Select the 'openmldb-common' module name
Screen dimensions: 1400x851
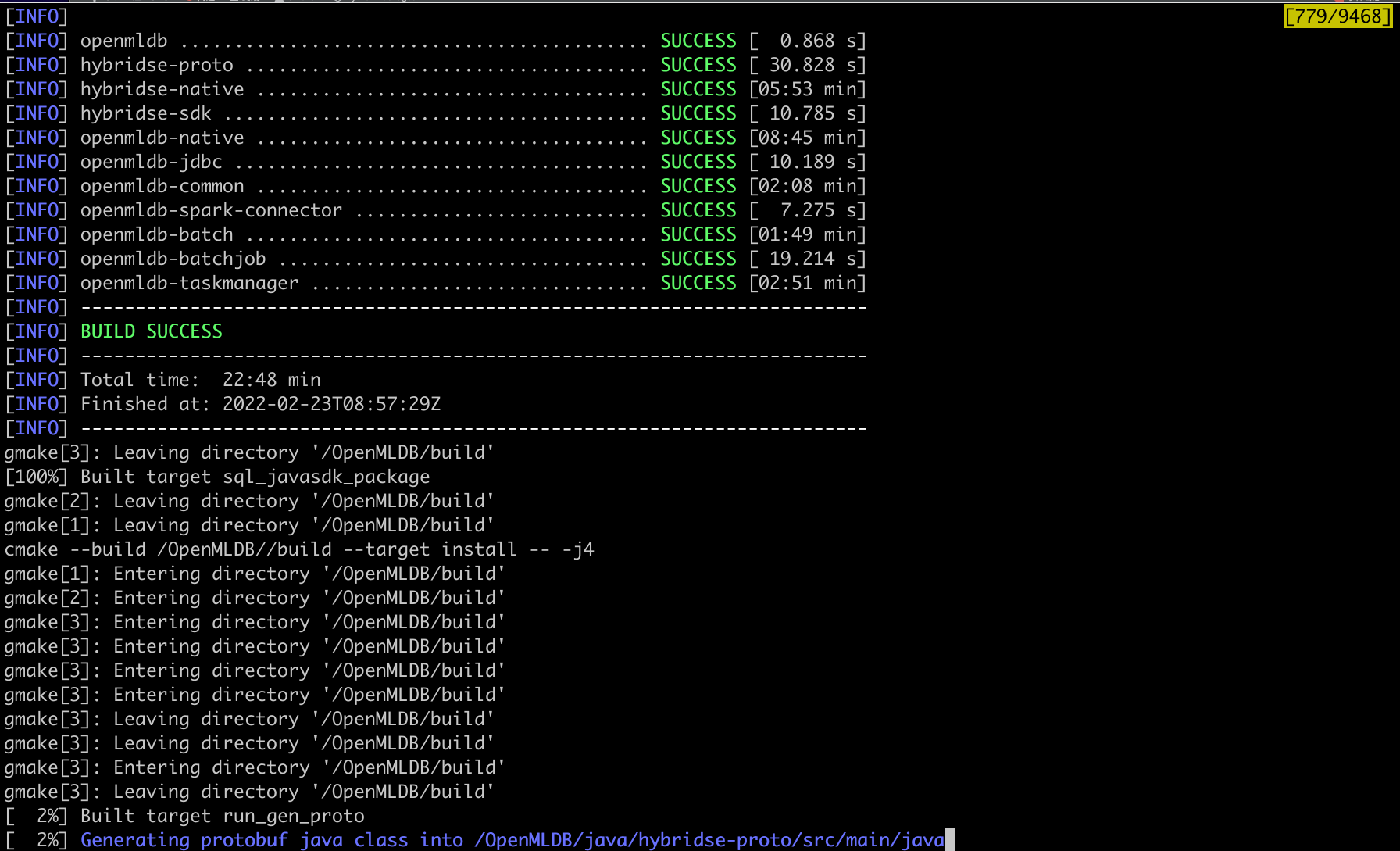[x=162, y=186]
